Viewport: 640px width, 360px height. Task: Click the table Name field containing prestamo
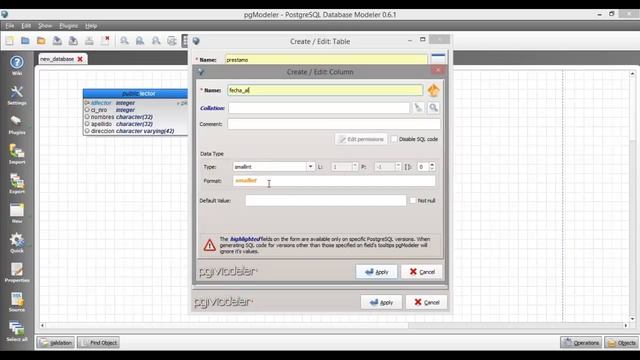coord(326,60)
